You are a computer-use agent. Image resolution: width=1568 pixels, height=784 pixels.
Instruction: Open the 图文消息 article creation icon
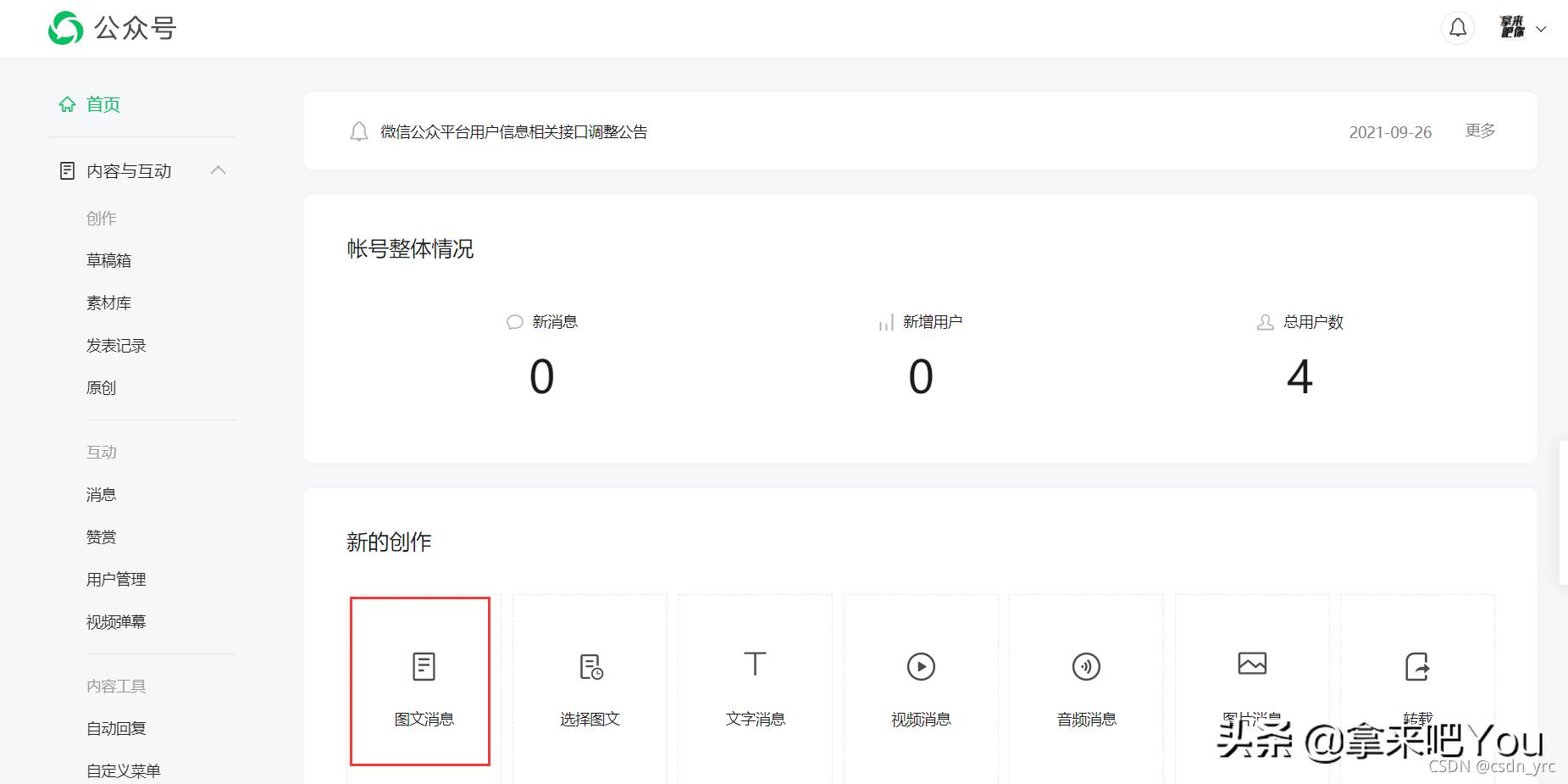click(421, 666)
